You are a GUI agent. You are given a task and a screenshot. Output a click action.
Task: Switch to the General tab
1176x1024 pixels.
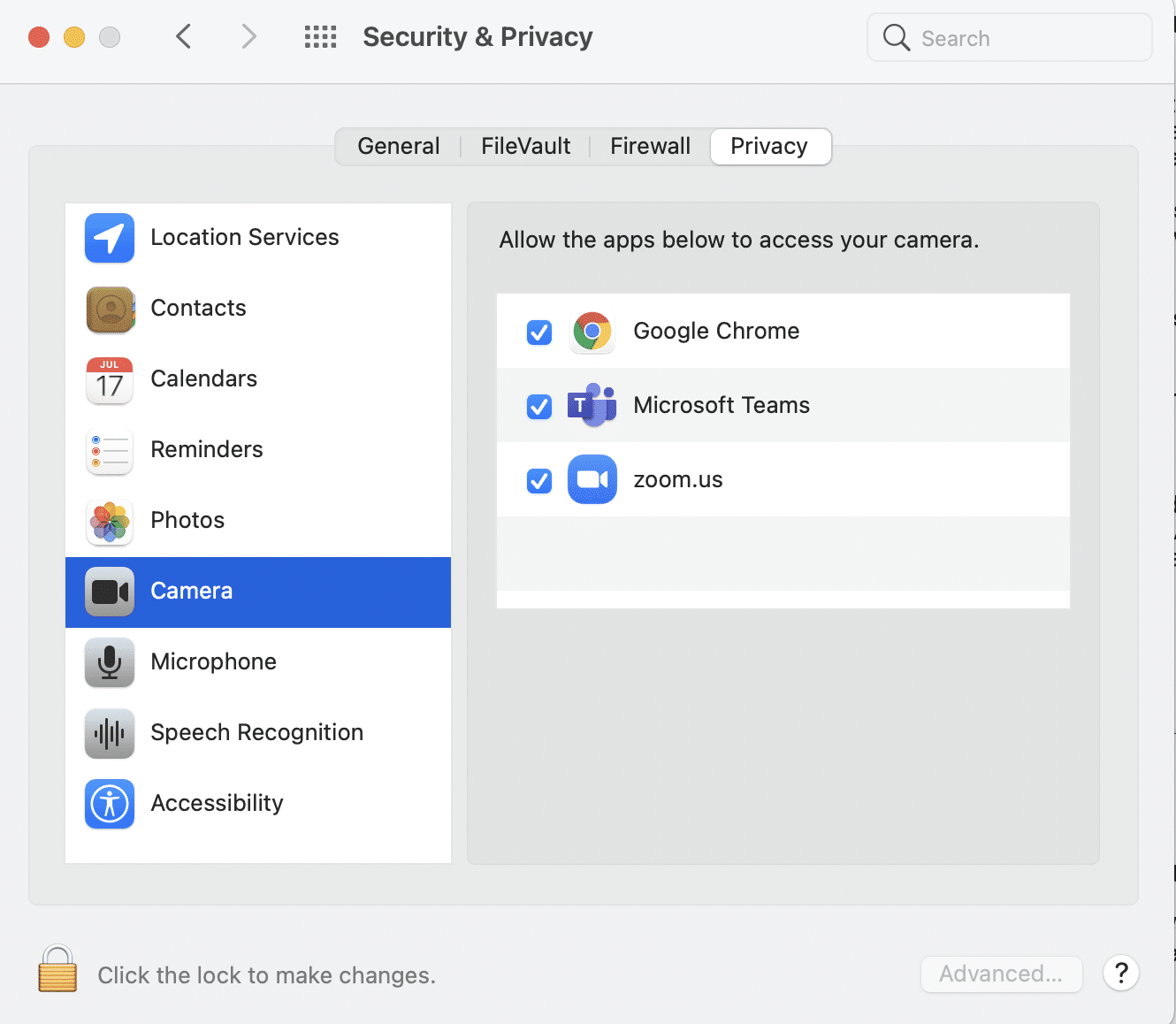click(x=399, y=146)
